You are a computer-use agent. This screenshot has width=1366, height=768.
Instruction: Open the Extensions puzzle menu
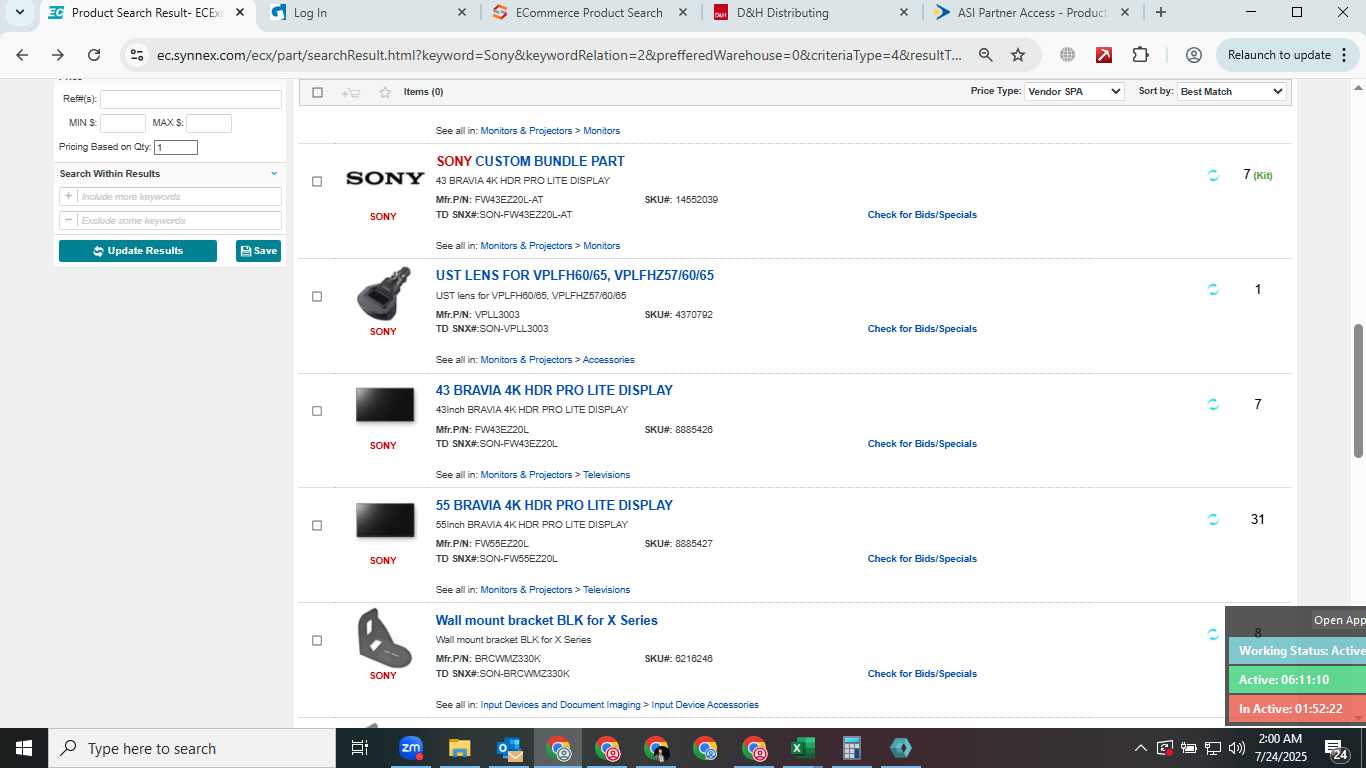pos(1141,55)
